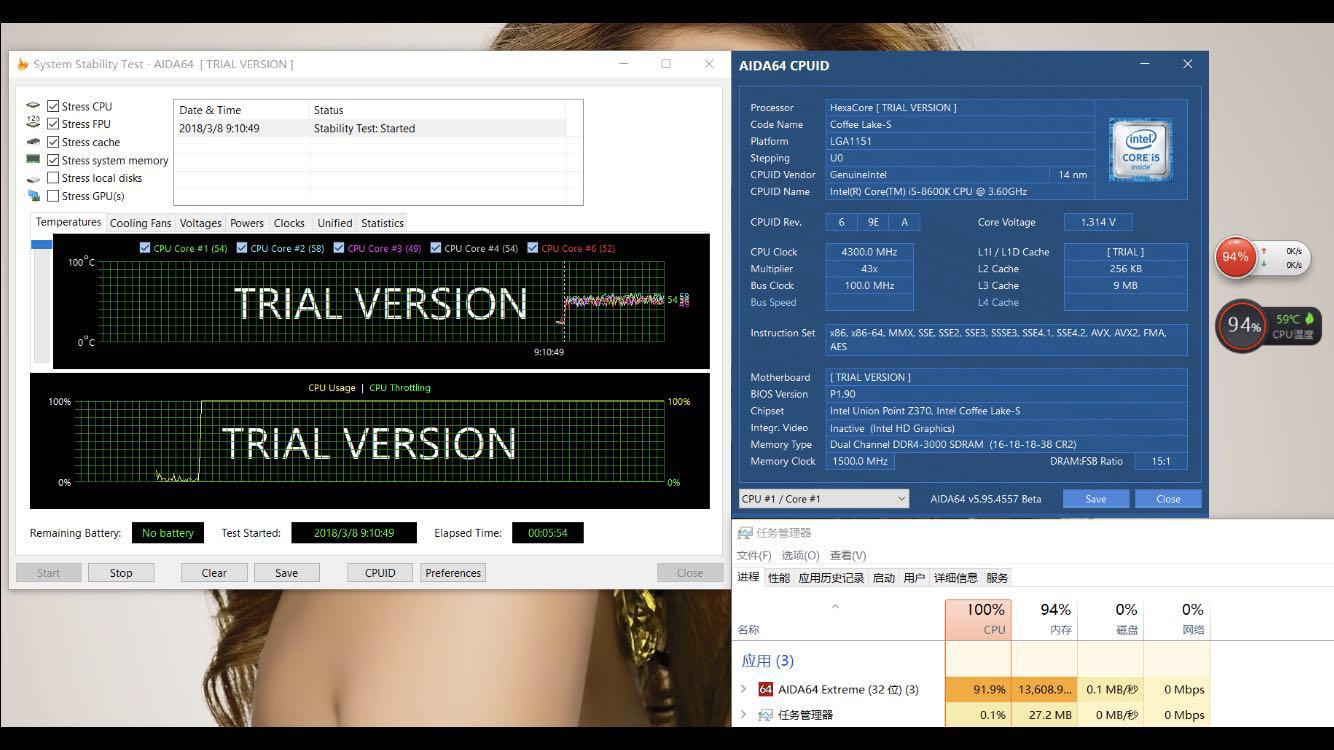The width and height of the screenshot is (1334, 750).
Task: Open the 服务 tab in Task Manager
Action: pyautogui.click(x=997, y=578)
